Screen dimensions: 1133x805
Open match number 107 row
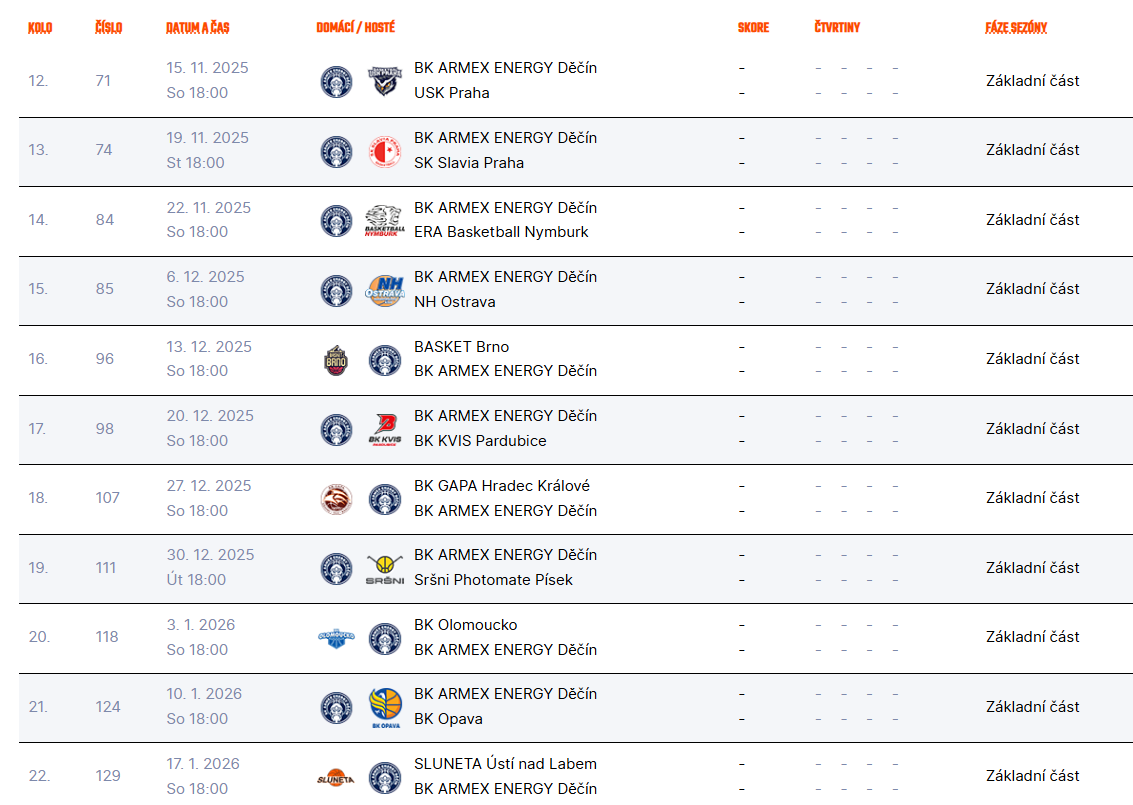click(576, 499)
